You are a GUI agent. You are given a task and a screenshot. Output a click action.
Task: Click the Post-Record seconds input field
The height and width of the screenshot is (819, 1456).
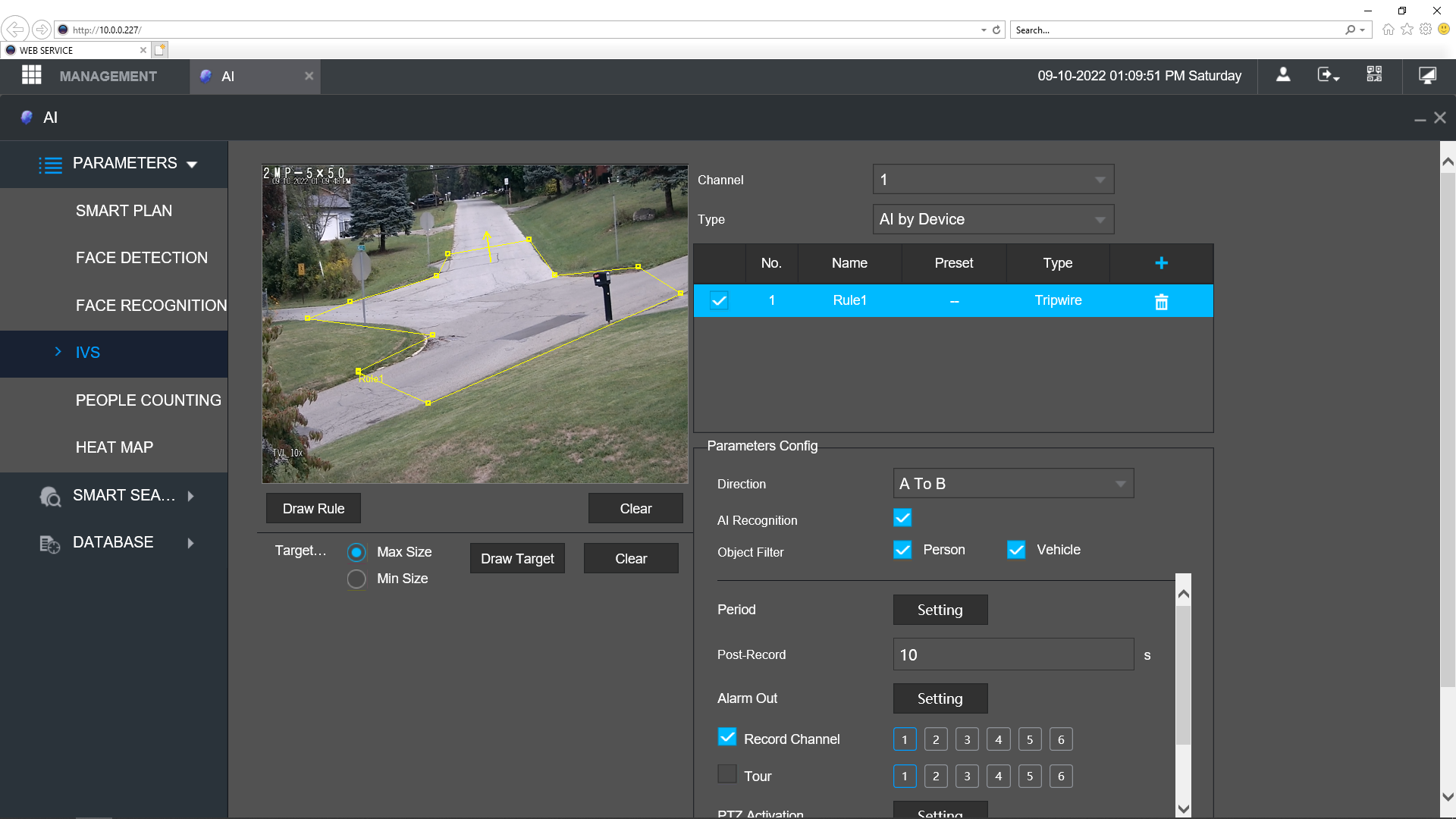1013,654
